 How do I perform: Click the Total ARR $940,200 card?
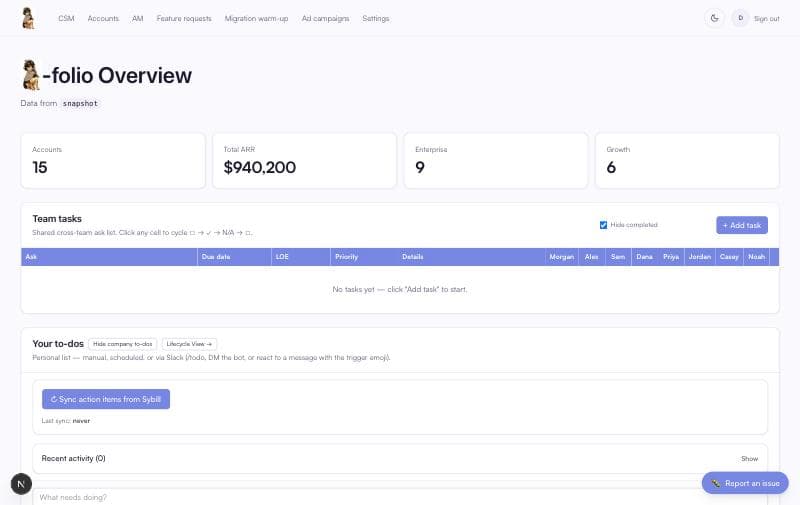click(304, 161)
